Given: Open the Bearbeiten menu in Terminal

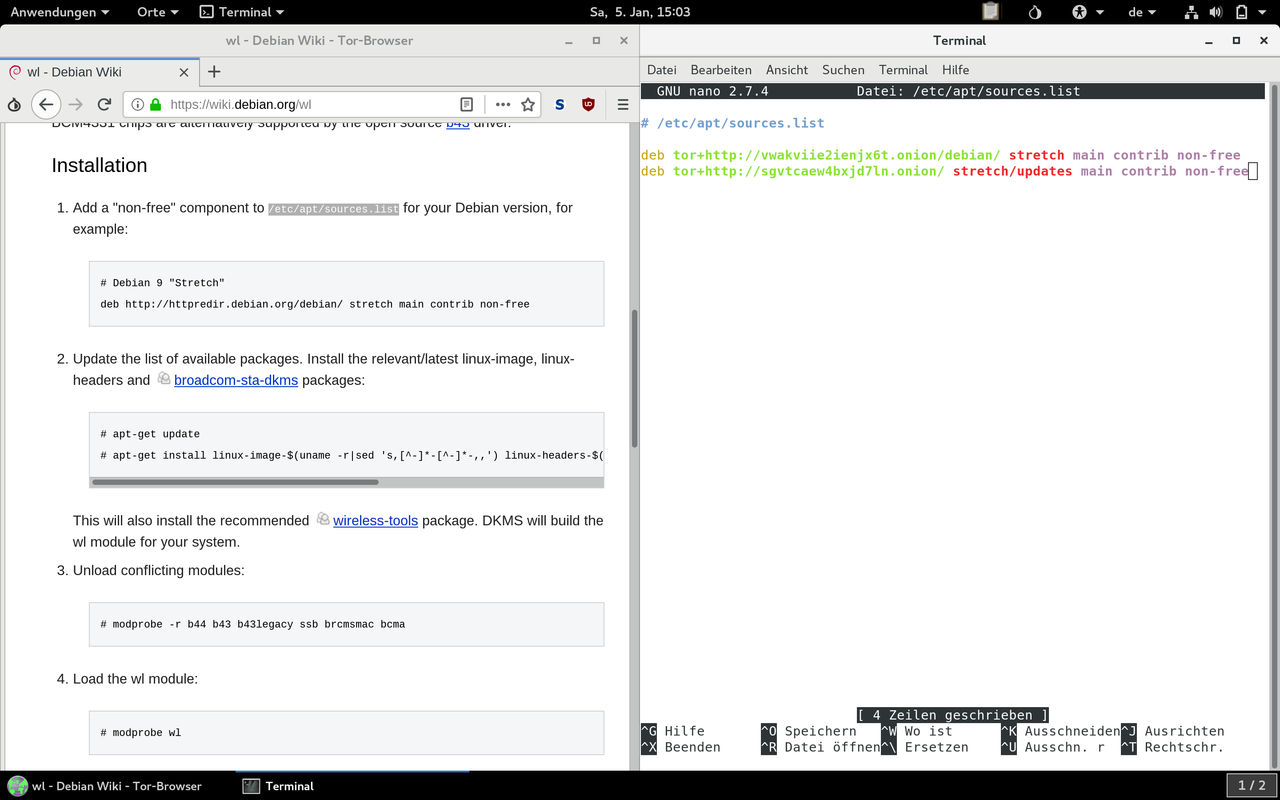Looking at the screenshot, I should point(721,70).
